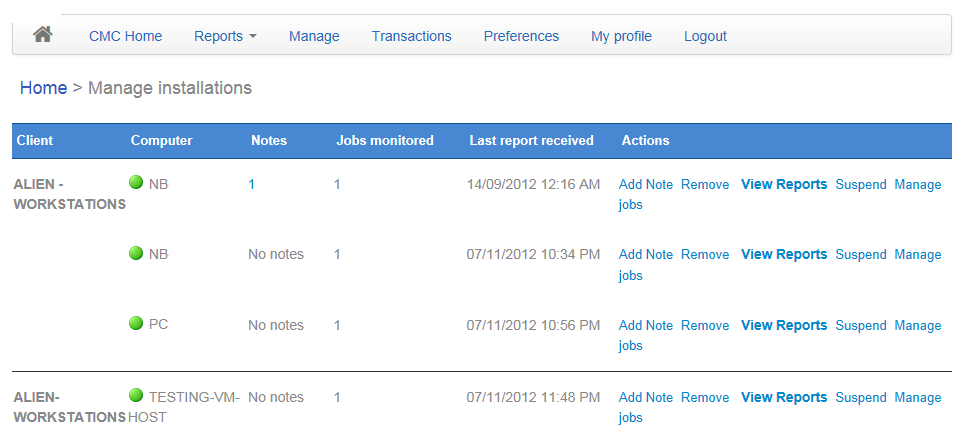Click Manage jobs for the PC row
Screen dimensions: 969x432
coord(780,335)
